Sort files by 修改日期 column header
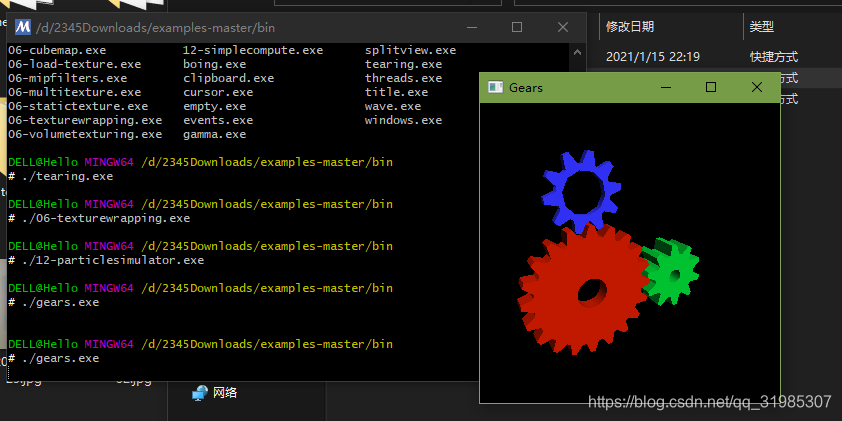The image size is (842, 421). click(630, 27)
